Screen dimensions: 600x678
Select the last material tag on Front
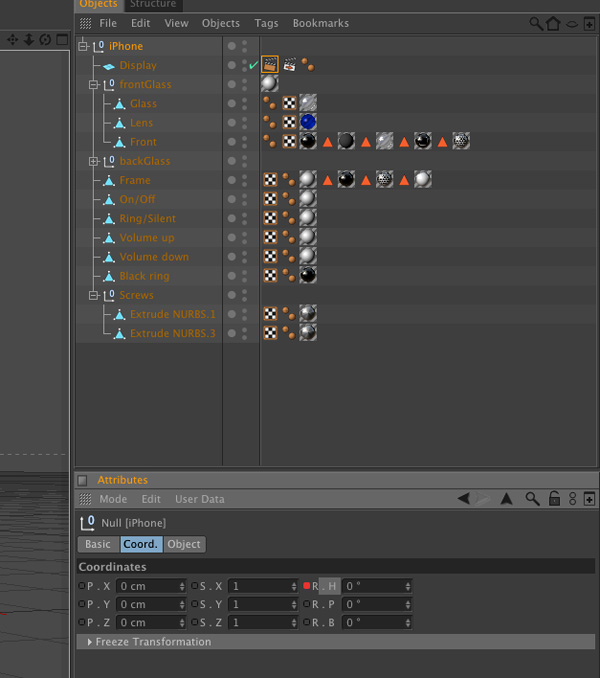(x=461, y=141)
